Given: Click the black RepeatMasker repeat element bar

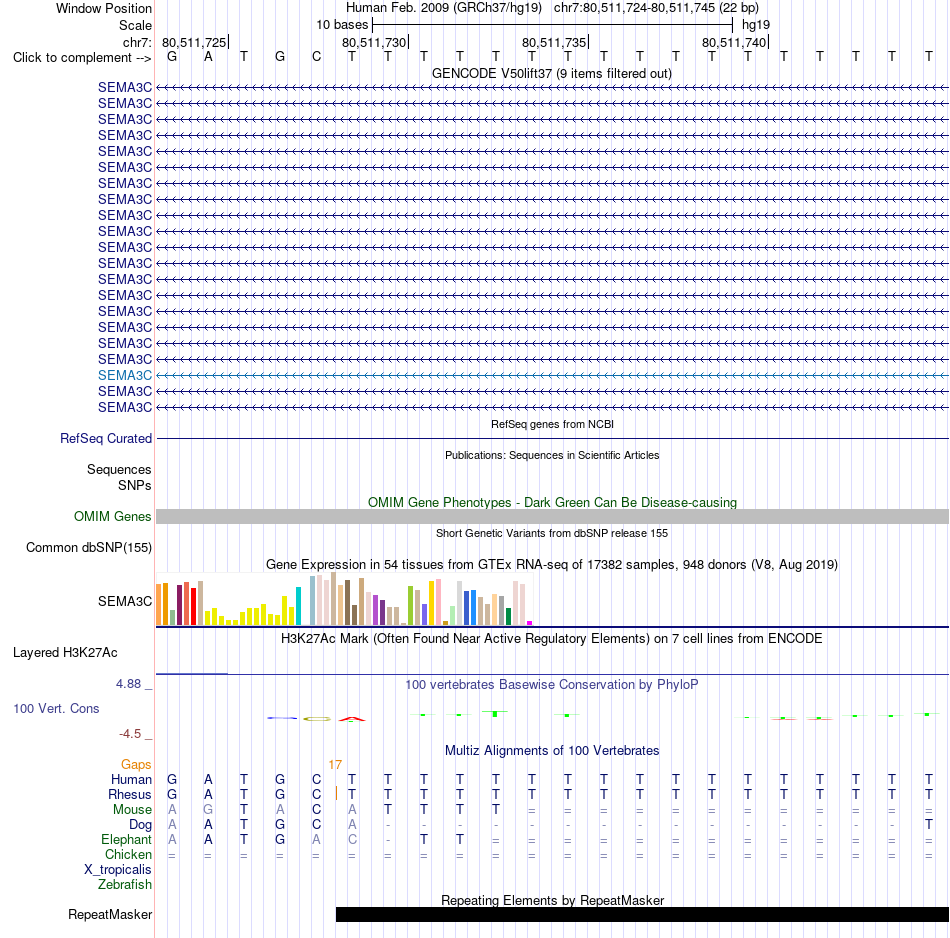Looking at the screenshot, I should coord(642,914).
